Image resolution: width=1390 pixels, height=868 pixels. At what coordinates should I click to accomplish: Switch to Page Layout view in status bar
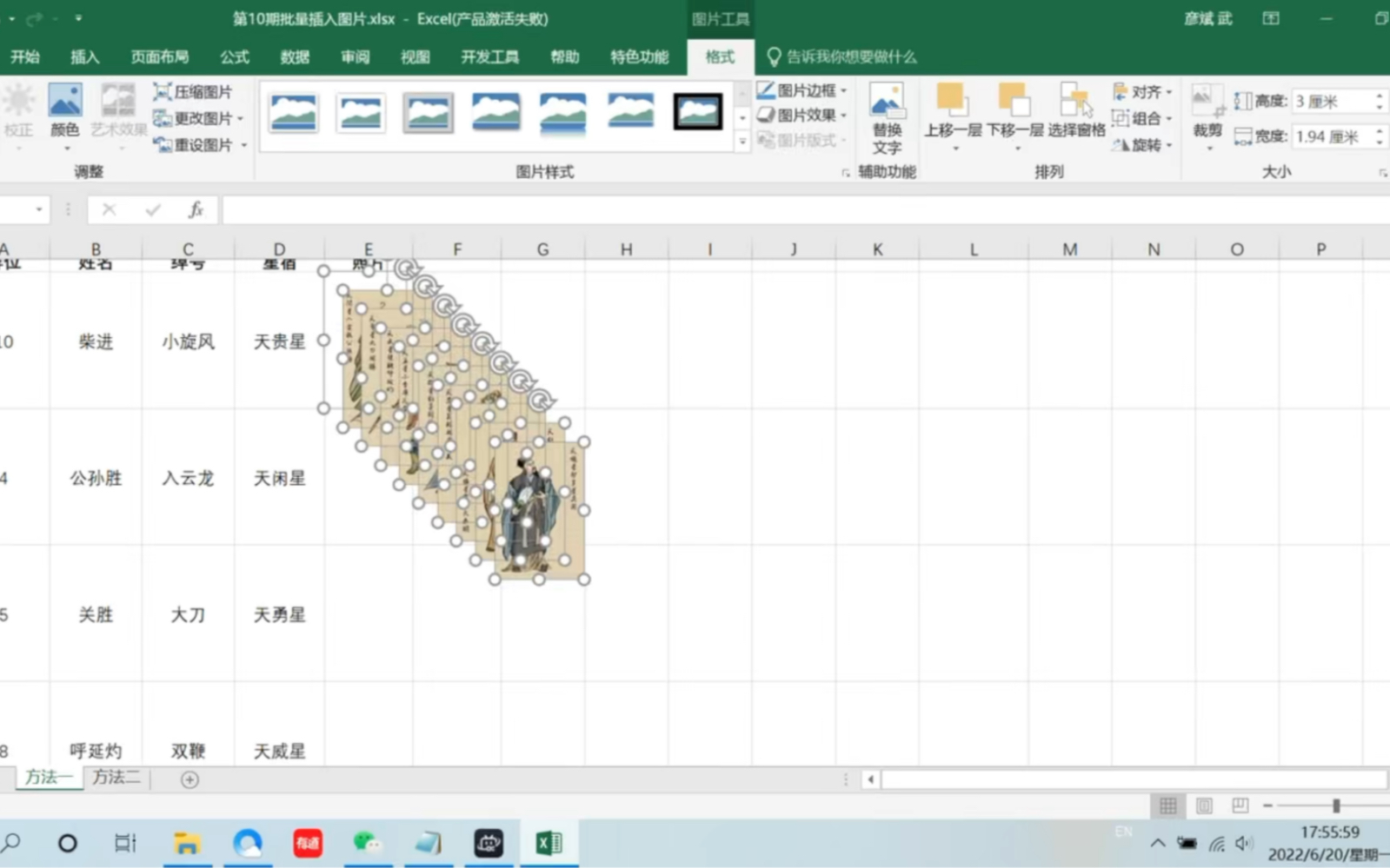click(1204, 805)
